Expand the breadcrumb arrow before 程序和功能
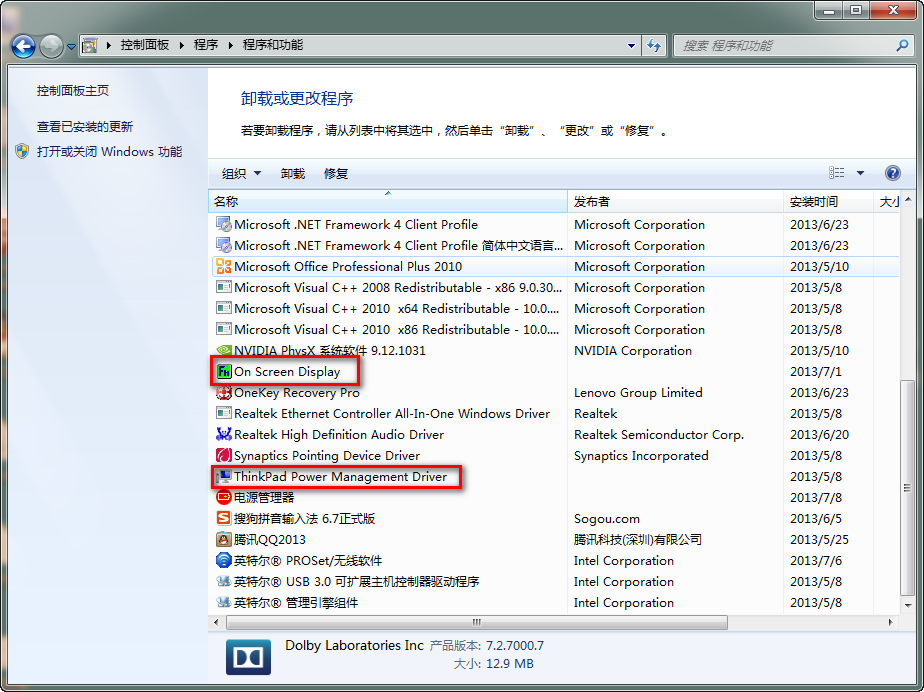Viewport: 924px width, 692px height. (230, 45)
